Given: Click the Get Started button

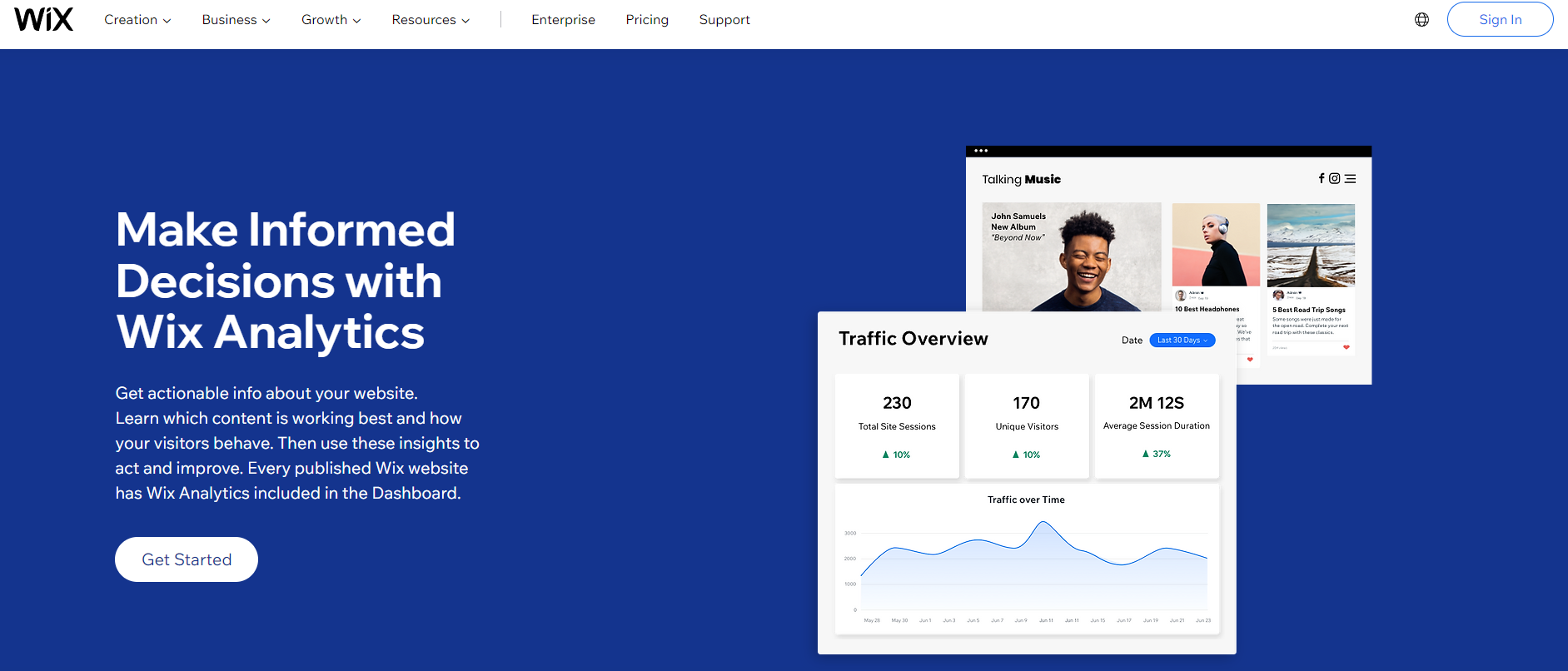Looking at the screenshot, I should (x=187, y=559).
